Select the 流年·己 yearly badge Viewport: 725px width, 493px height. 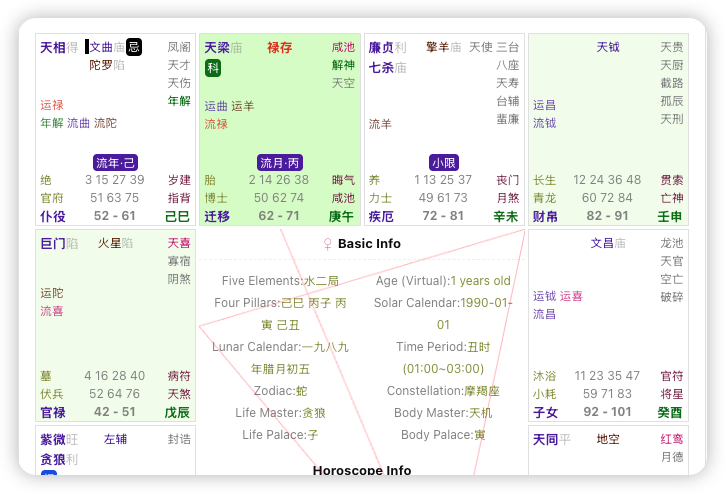[x=116, y=163]
